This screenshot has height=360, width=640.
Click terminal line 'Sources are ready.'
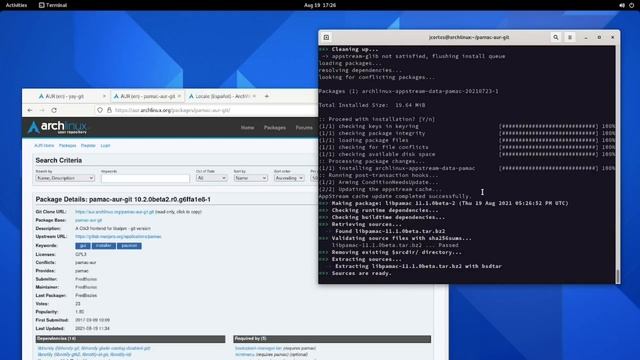click(x=361, y=273)
